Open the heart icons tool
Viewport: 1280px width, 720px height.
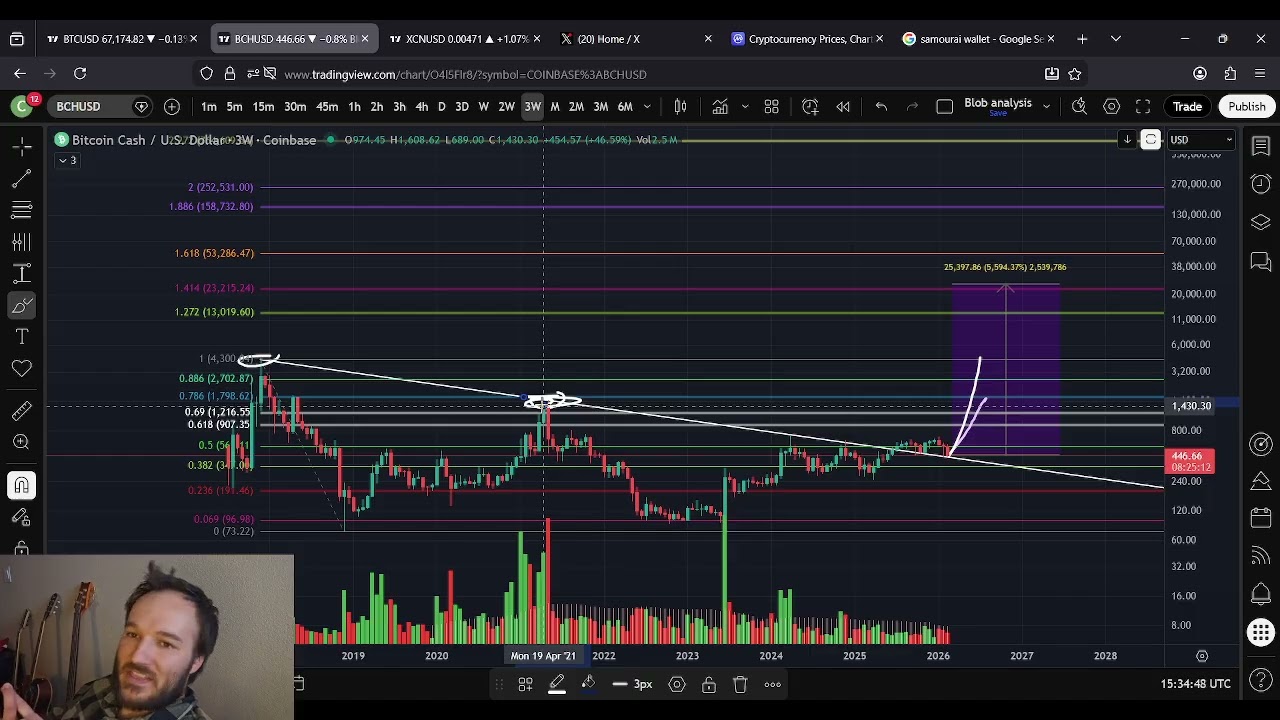tap(21, 370)
